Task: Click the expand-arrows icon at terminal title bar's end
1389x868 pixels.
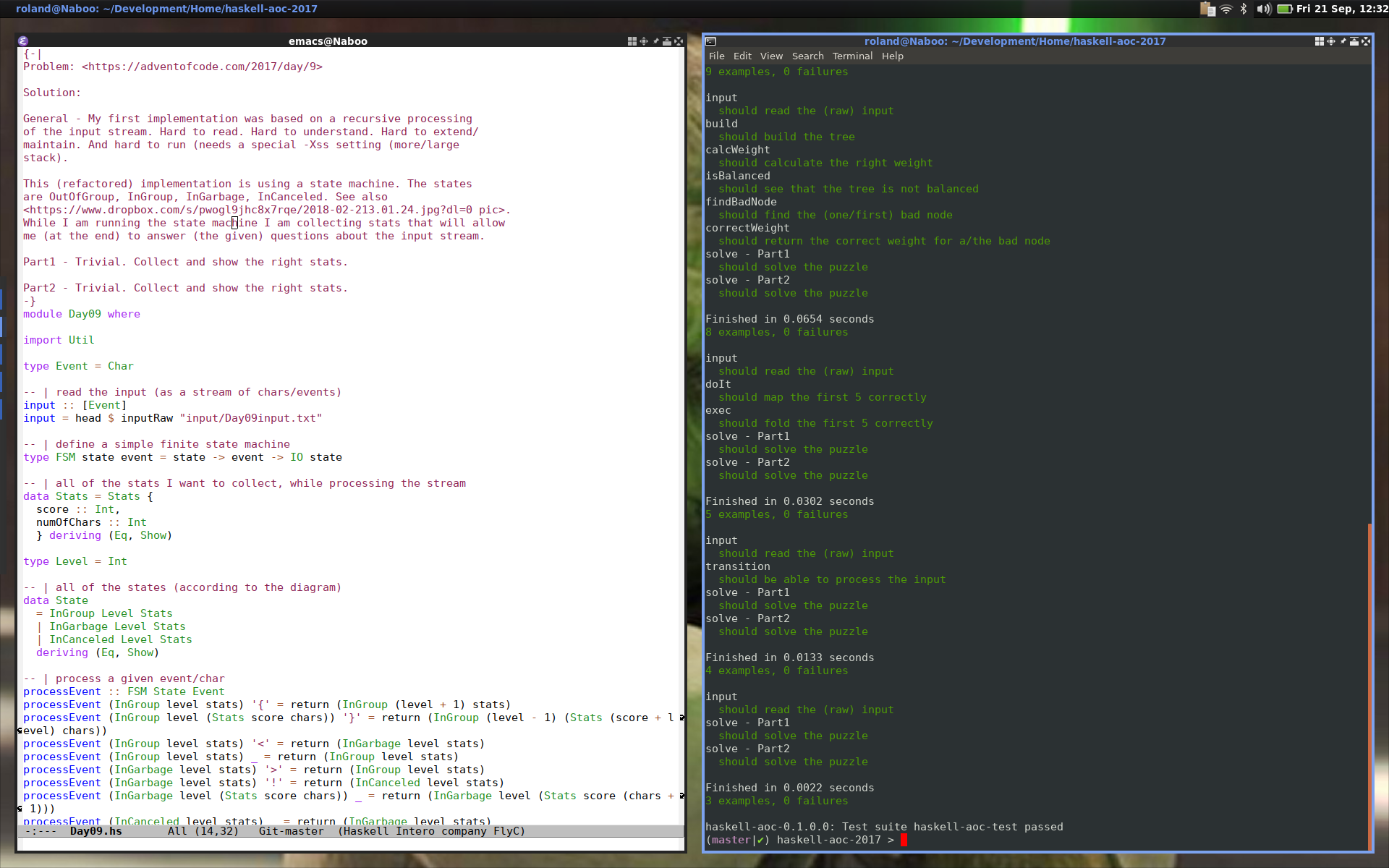Action: [1366, 41]
